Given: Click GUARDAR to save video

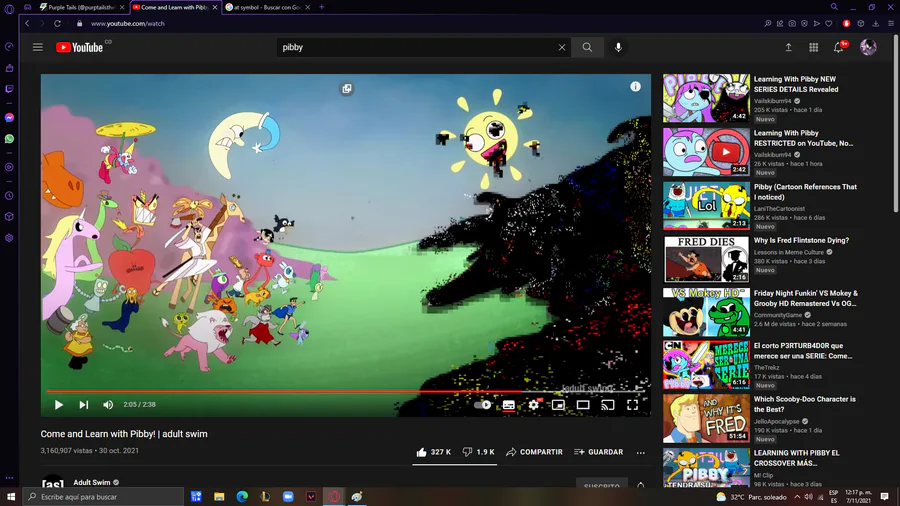Looking at the screenshot, I should point(599,452).
